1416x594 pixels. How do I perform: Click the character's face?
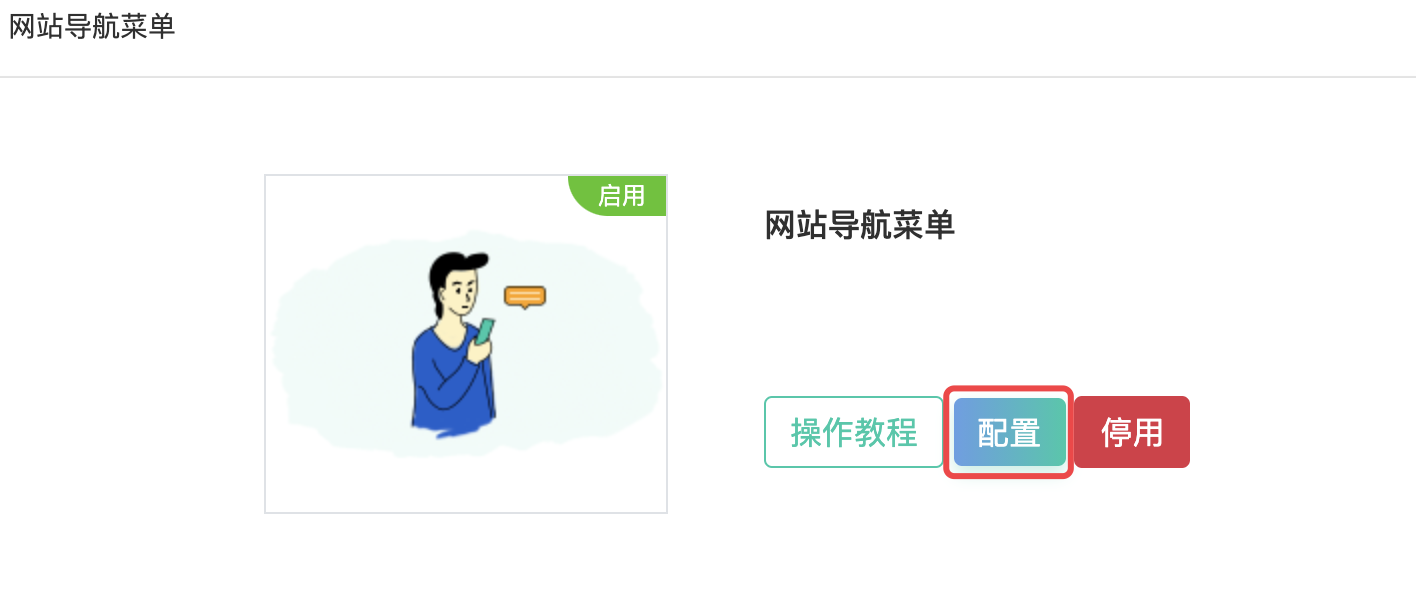462,292
